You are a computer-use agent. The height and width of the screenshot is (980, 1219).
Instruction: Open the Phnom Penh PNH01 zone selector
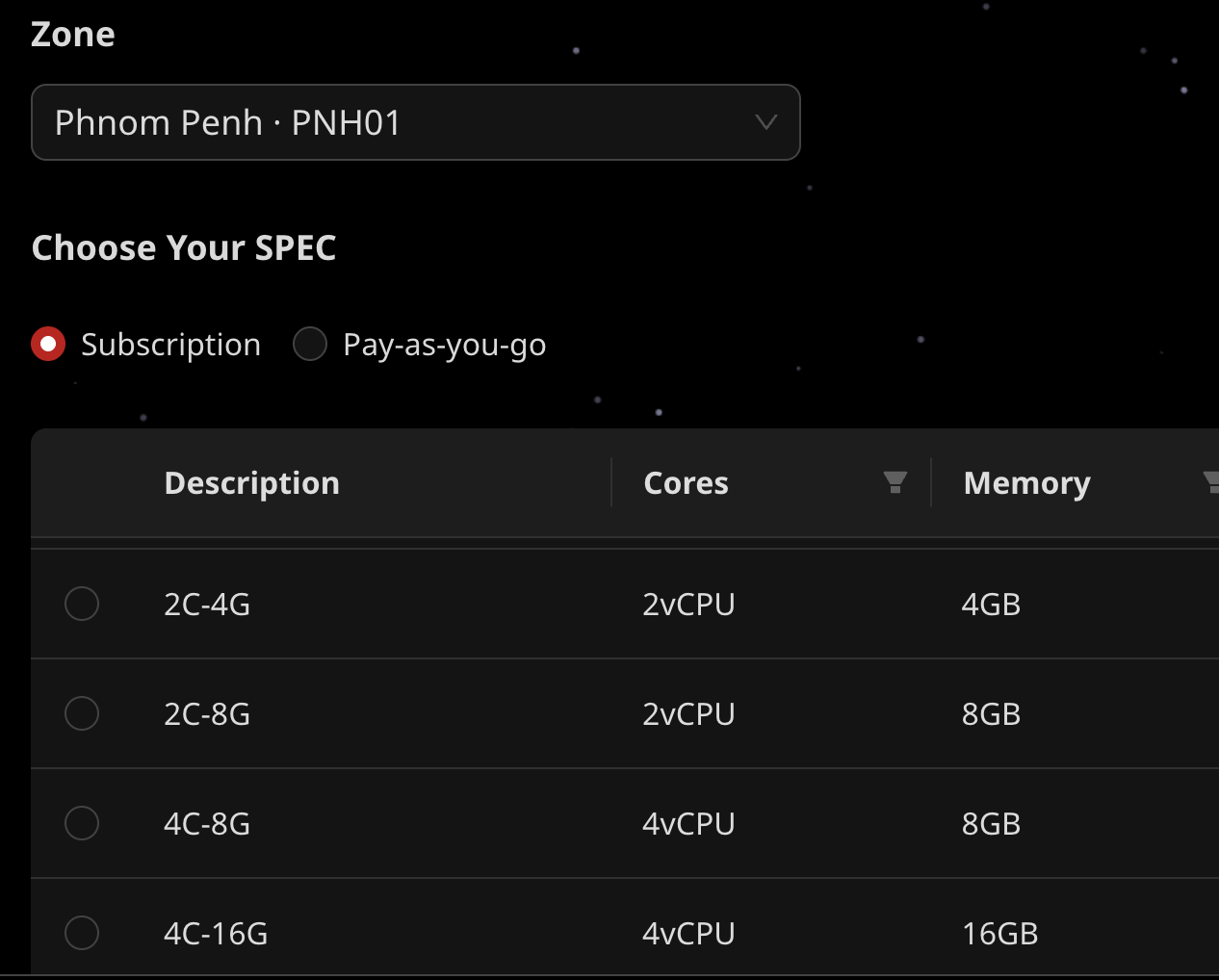tap(415, 122)
